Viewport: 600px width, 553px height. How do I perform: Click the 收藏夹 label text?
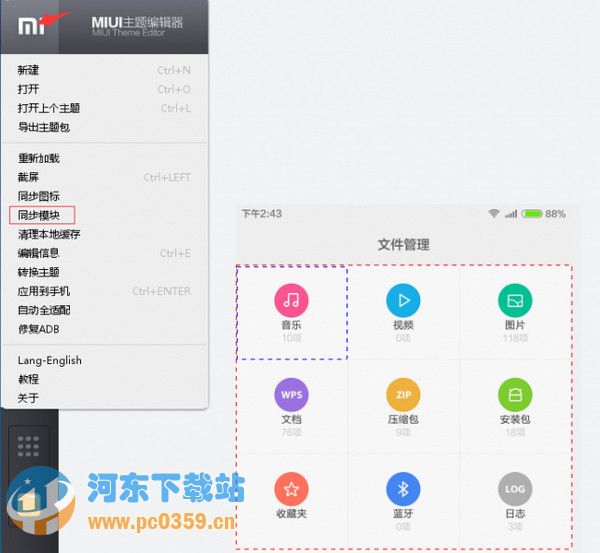(x=292, y=514)
